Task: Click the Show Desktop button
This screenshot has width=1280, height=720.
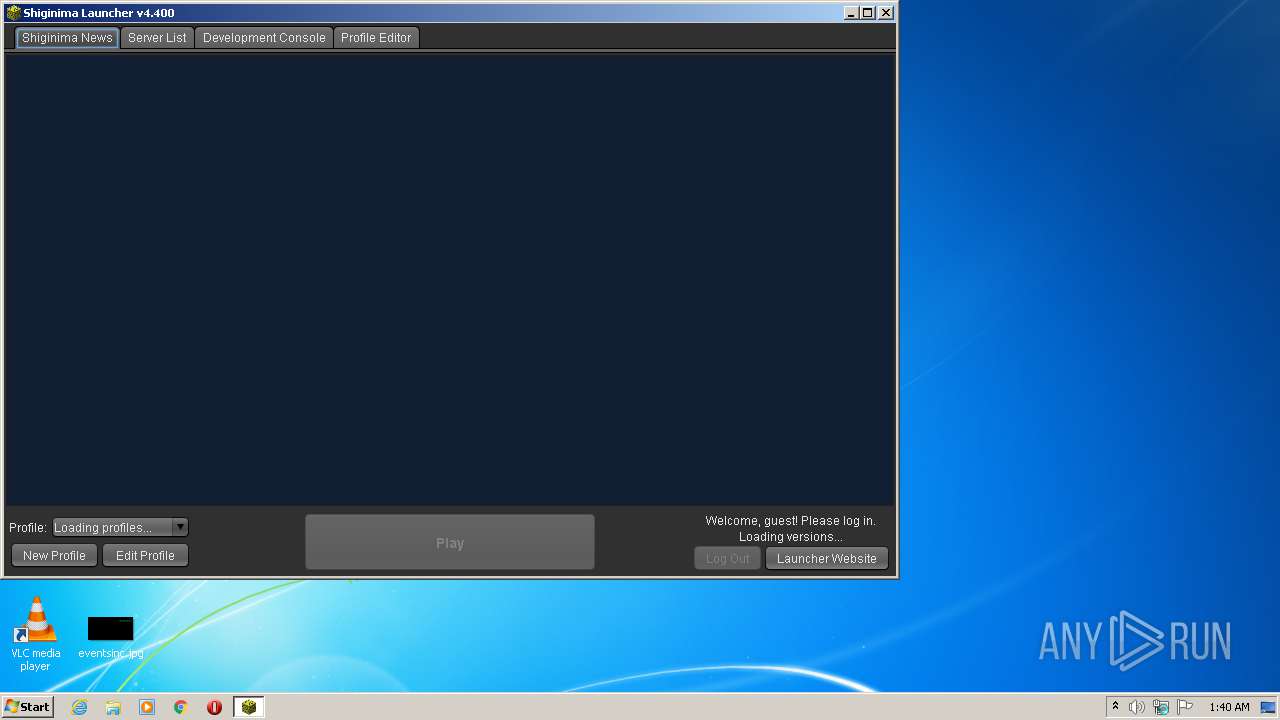Action: pos(1269,707)
